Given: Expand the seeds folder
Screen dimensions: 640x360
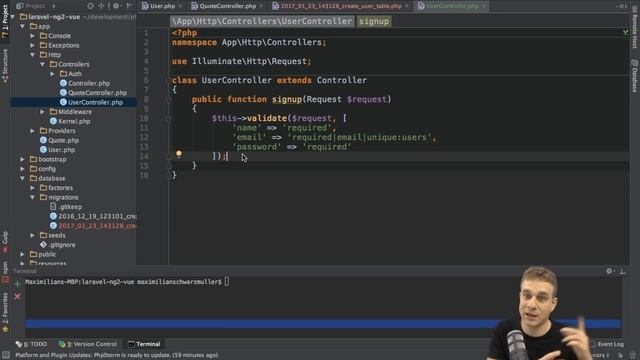Looking at the screenshot, I should tap(33, 235).
